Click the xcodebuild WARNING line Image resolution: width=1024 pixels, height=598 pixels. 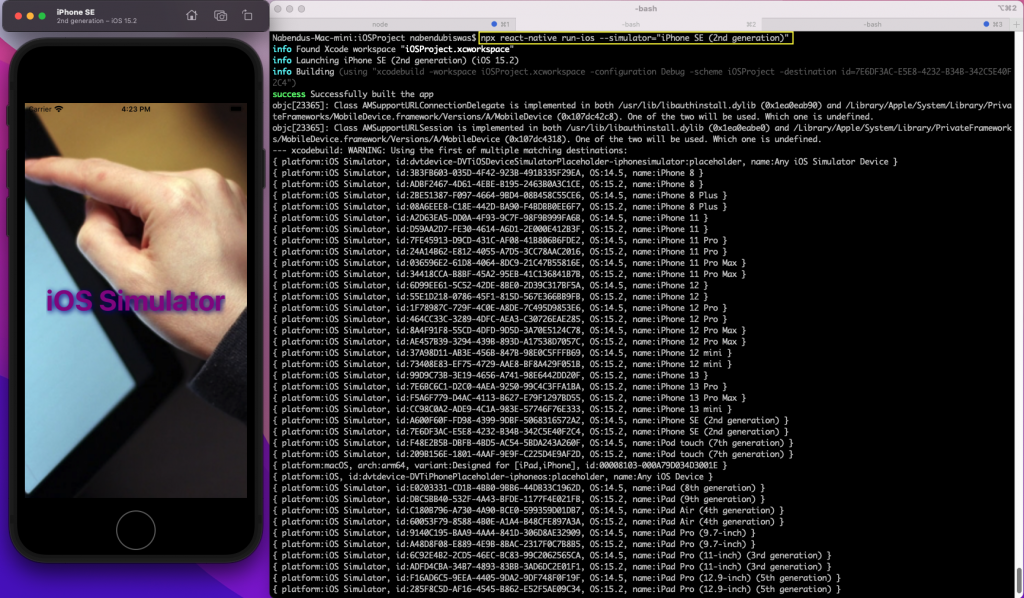[450, 150]
